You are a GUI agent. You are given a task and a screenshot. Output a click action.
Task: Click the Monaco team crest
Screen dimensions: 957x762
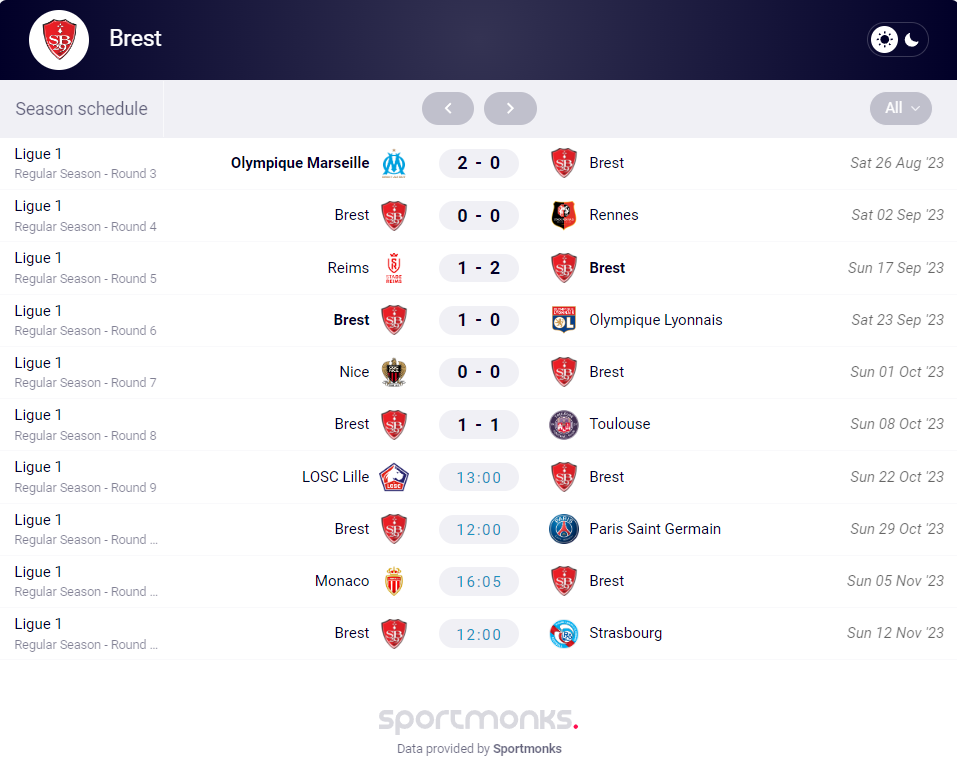coord(394,581)
